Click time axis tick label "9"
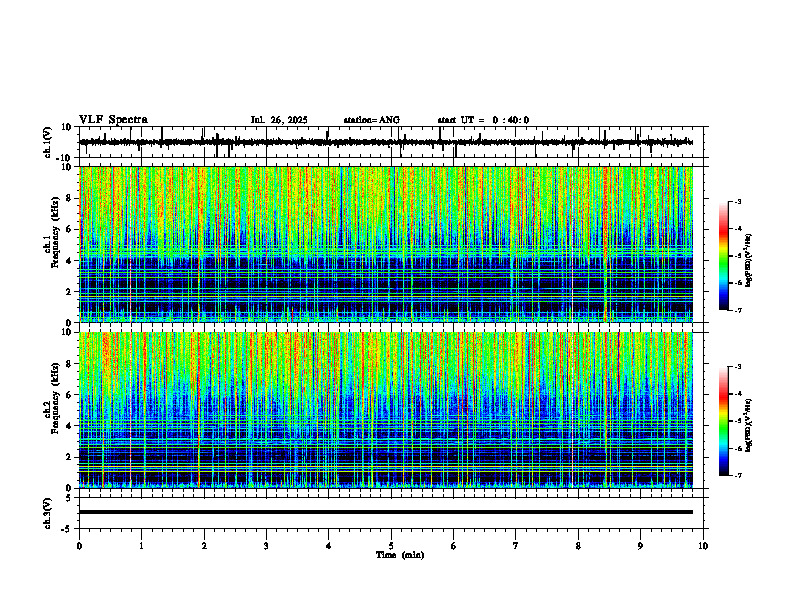The width and height of the screenshot is (792, 612). pyautogui.click(x=640, y=546)
